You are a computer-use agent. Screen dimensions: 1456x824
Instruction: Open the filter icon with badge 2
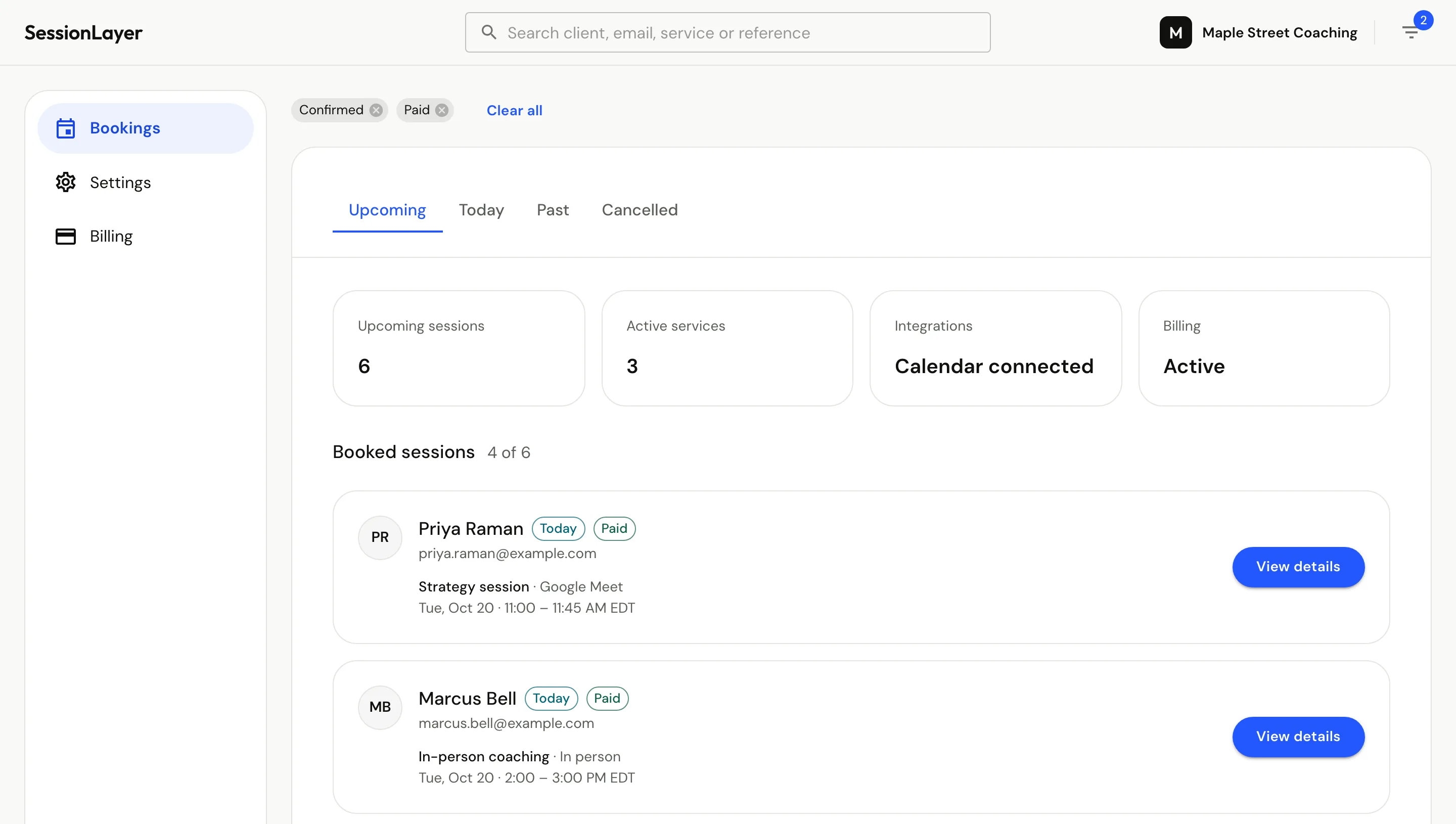click(1410, 32)
